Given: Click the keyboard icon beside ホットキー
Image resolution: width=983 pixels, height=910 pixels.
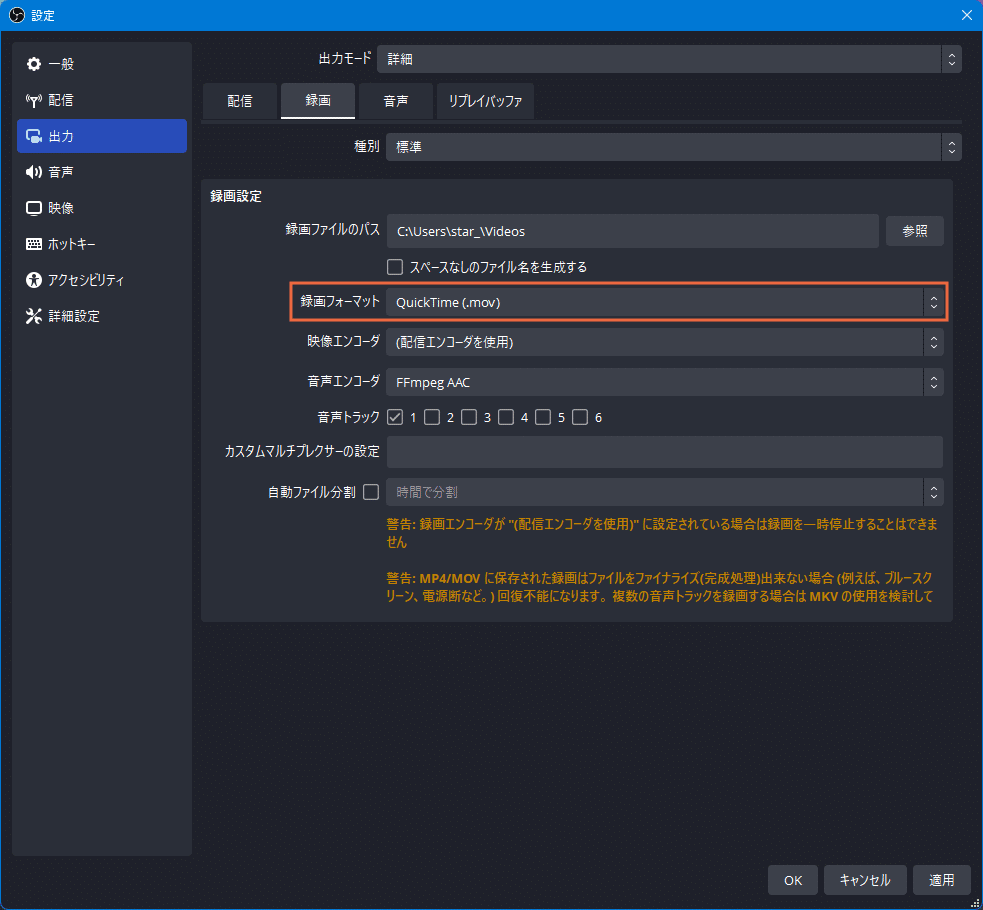Looking at the screenshot, I should pos(34,244).
